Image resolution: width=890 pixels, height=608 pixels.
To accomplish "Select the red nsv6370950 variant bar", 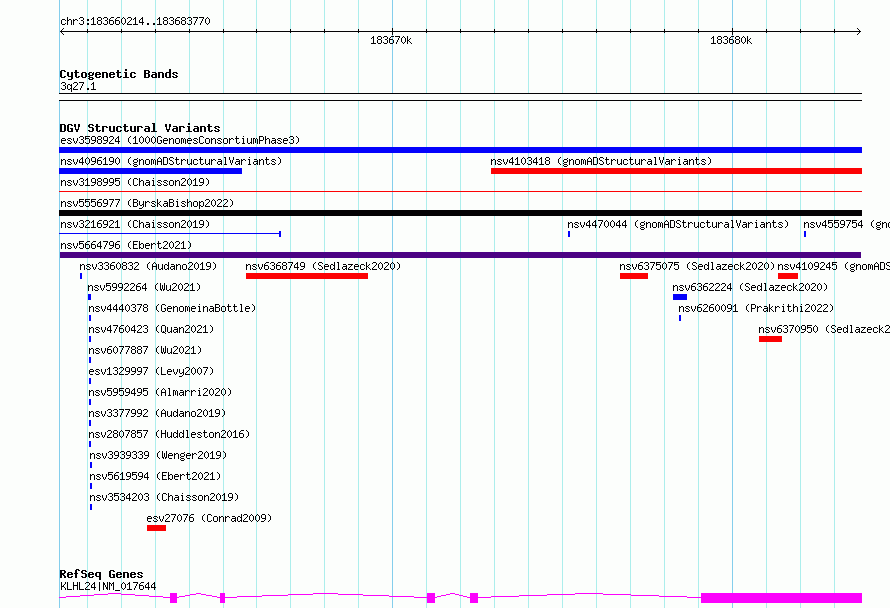I will click(770, 339).
